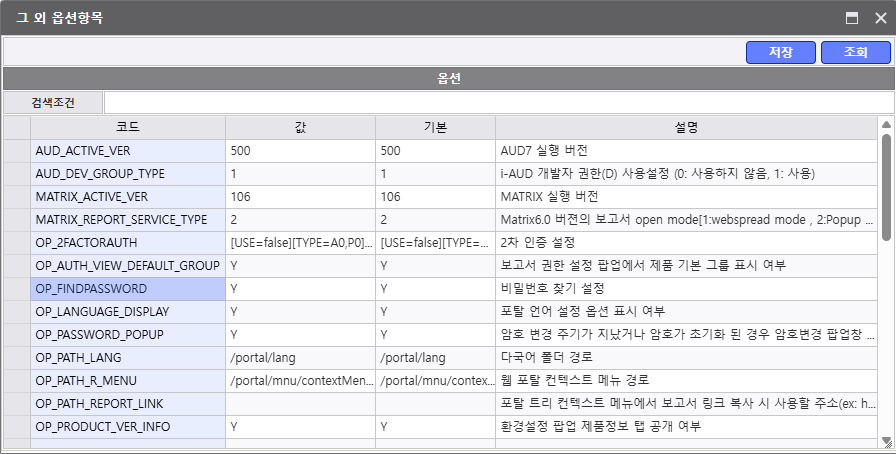896x454 pixels.
Task: Click the description '환경설정 팝업 제품정보 탭 공개 여부'
Action: click(x=601, y=427)
